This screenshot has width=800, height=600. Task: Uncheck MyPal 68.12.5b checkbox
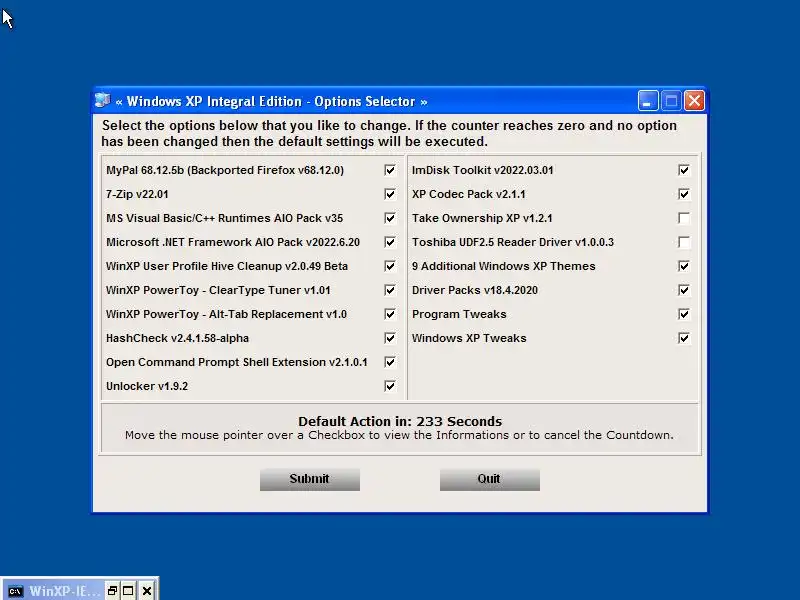(390, 170)
